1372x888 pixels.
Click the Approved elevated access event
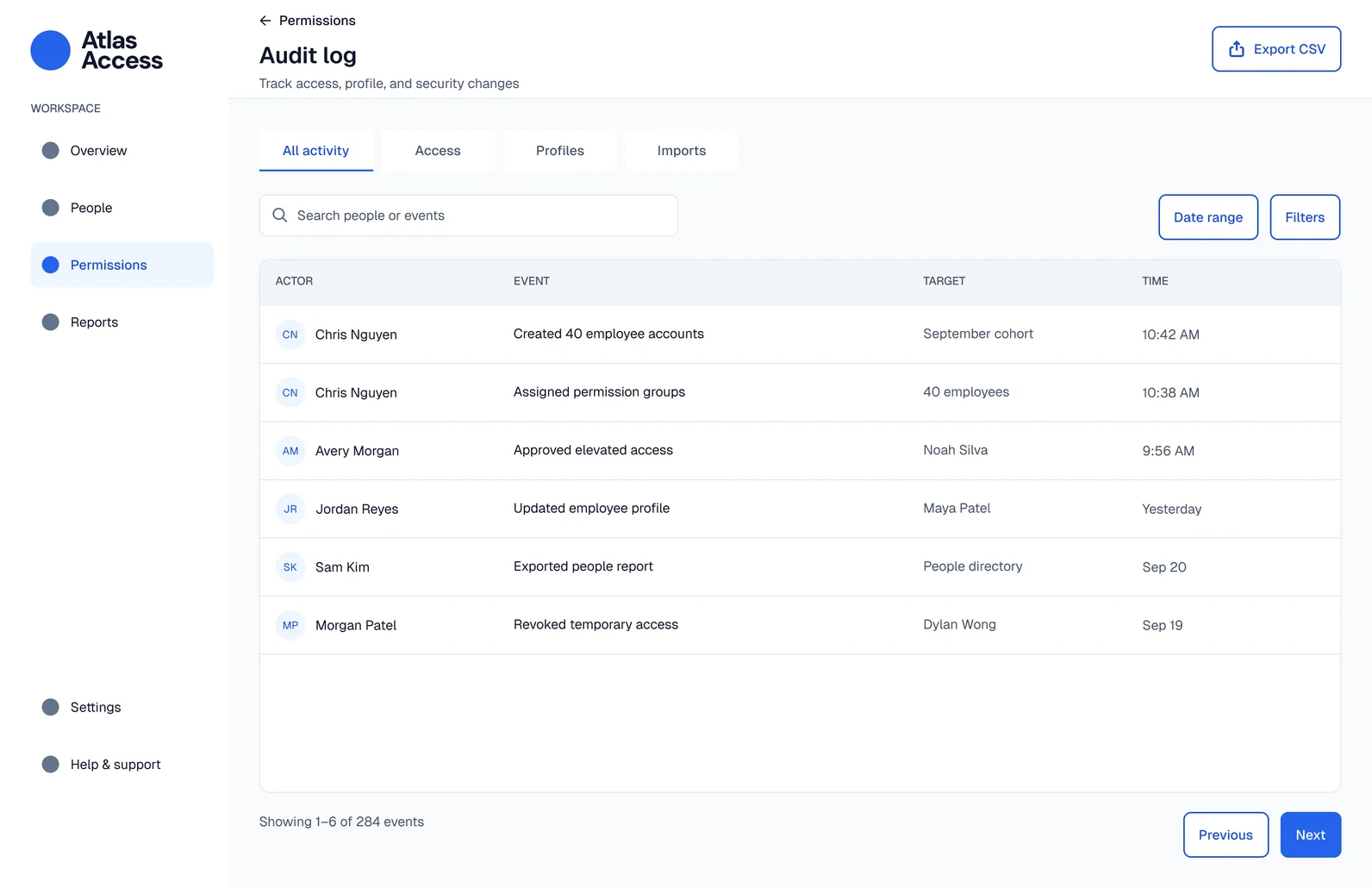593,450
